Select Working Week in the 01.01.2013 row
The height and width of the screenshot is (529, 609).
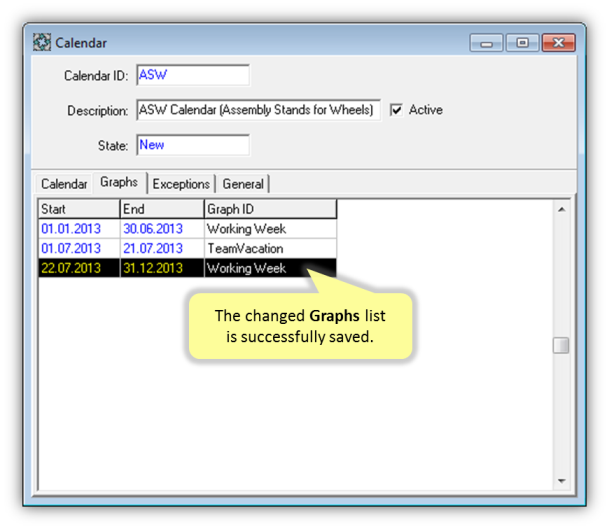click(270, 229)
